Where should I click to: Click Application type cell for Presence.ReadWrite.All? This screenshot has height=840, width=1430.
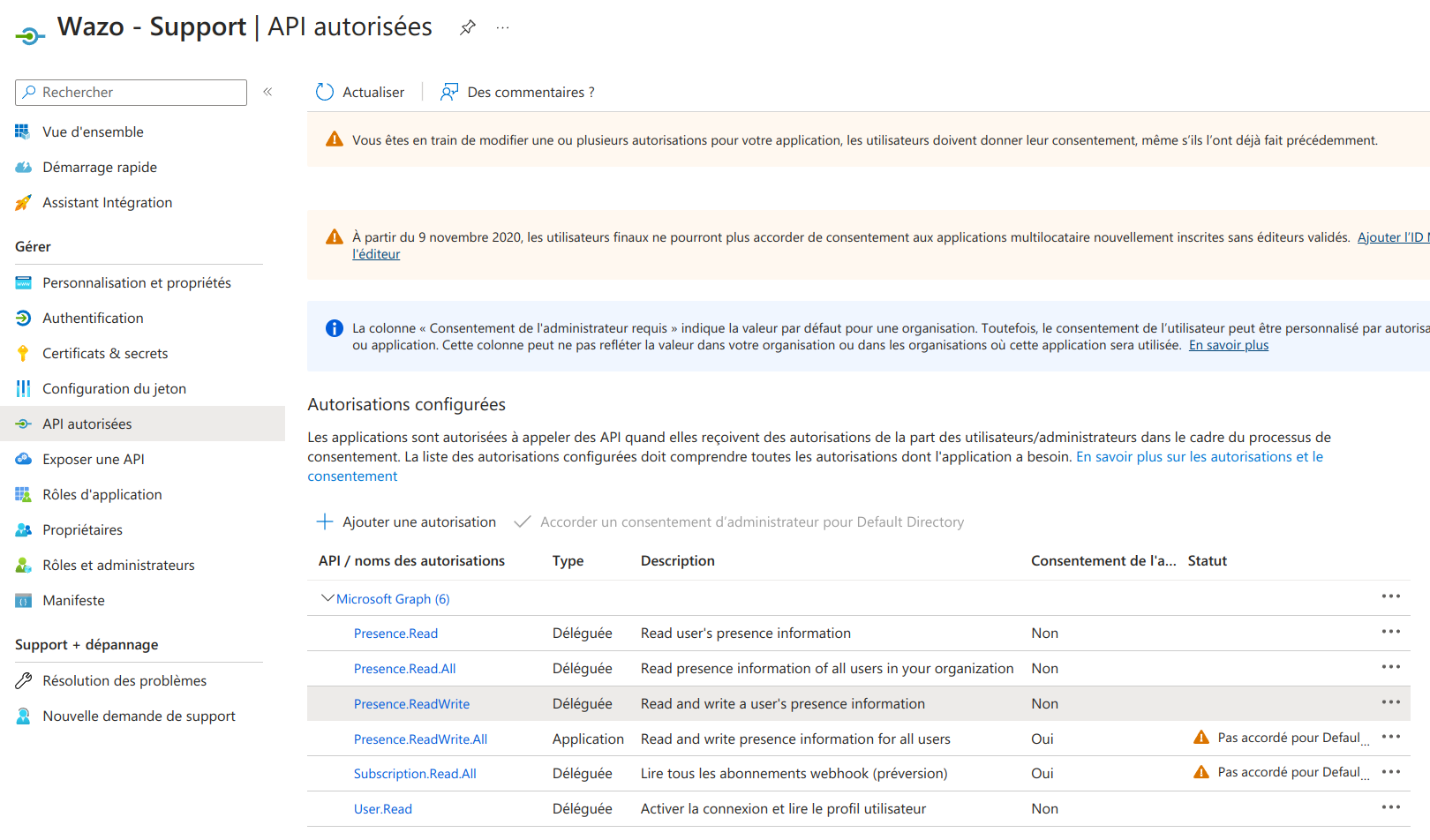588,739
